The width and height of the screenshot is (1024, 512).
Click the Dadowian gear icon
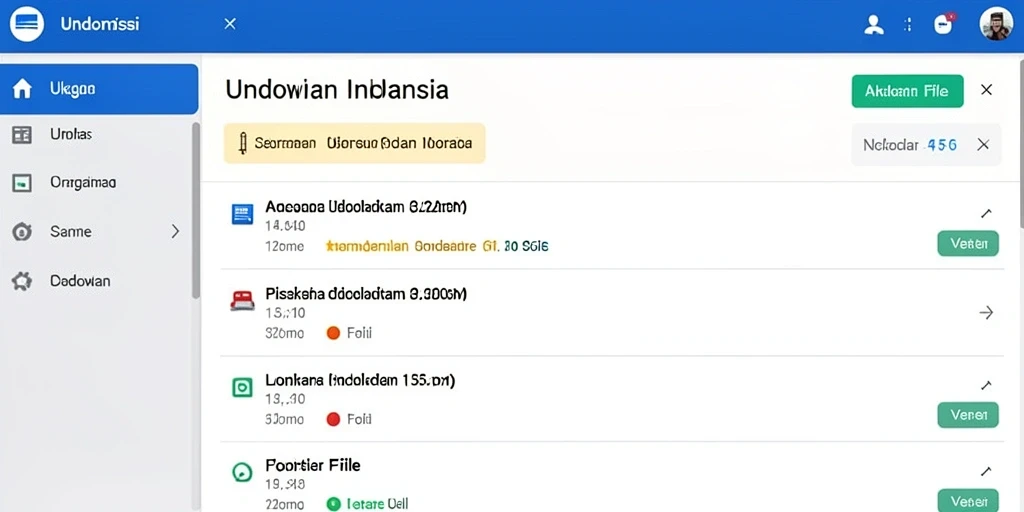(x=22, y=281)
